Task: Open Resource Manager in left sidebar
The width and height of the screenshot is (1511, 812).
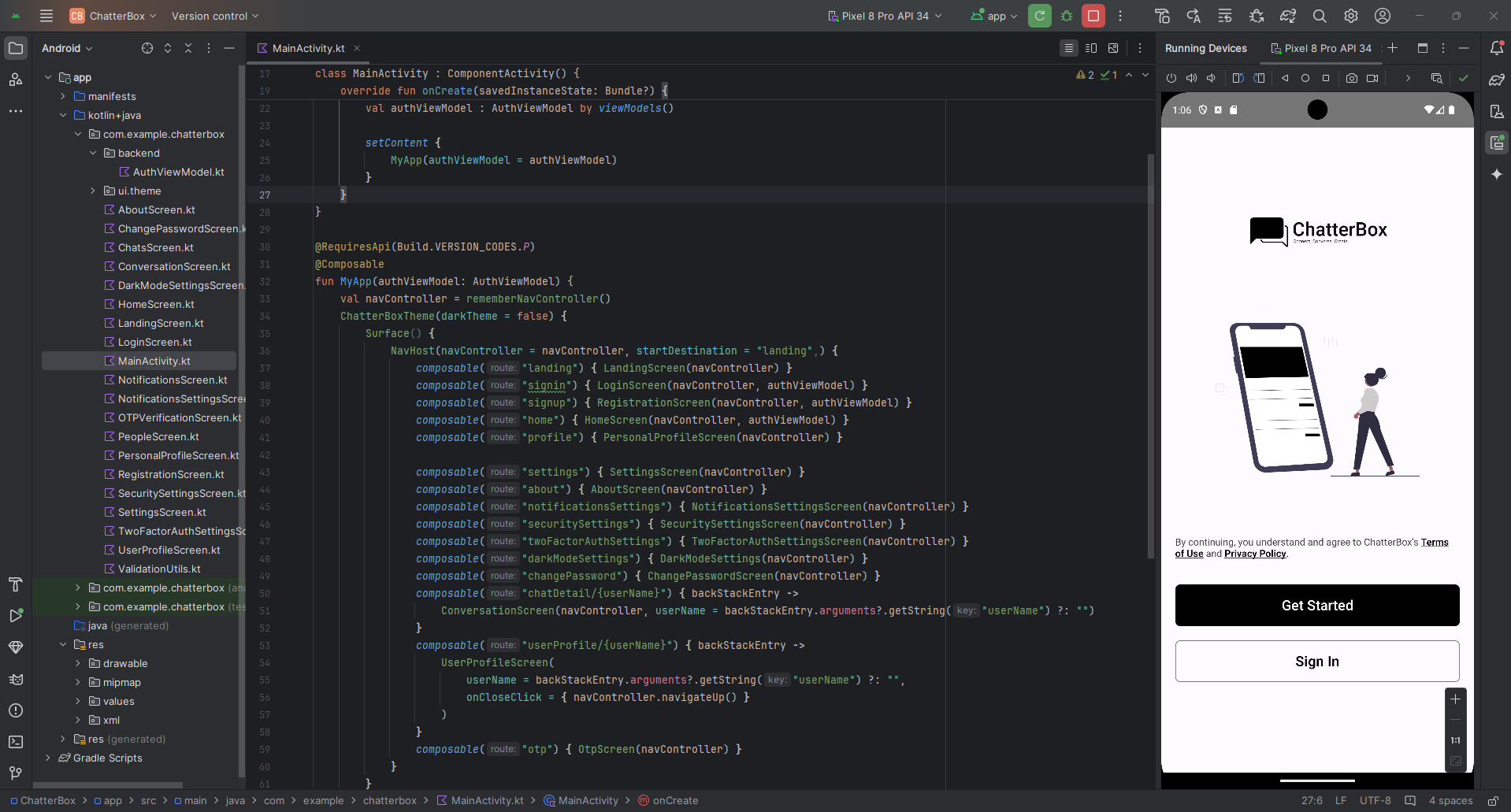Action: 16,80
